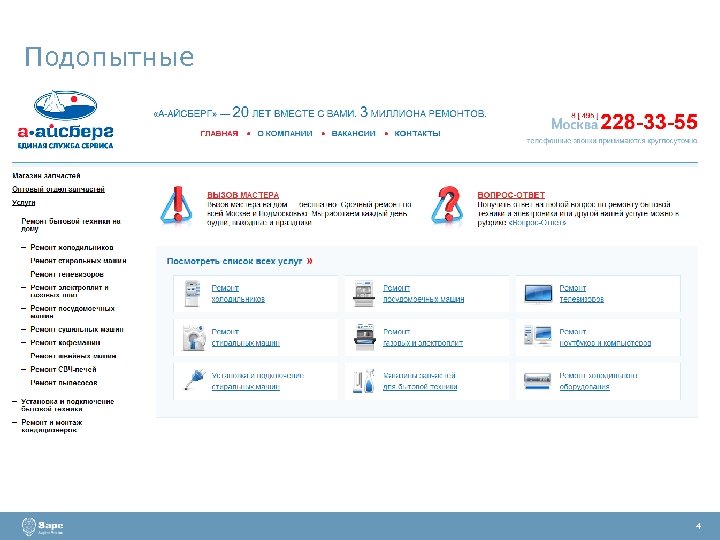The height and width of the screenshot is (540, 720).
Task: Collapse dash marker beside 'Ремонт СВЧ-печей'
Action: click(23, 369)
